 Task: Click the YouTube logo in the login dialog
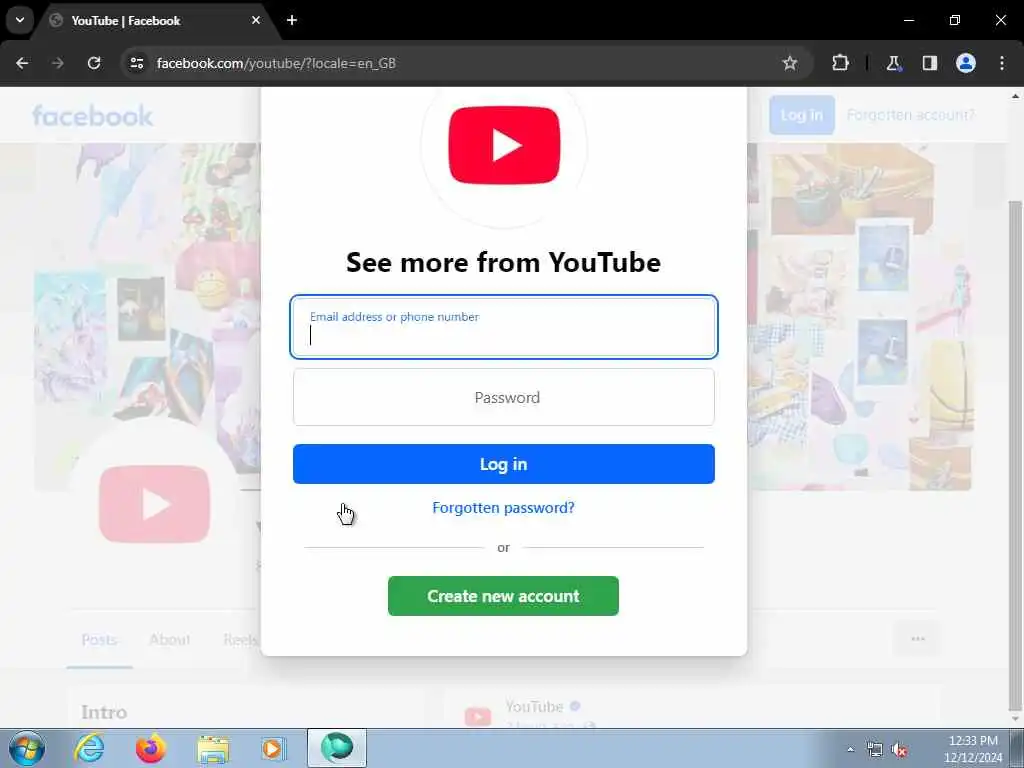504,145
